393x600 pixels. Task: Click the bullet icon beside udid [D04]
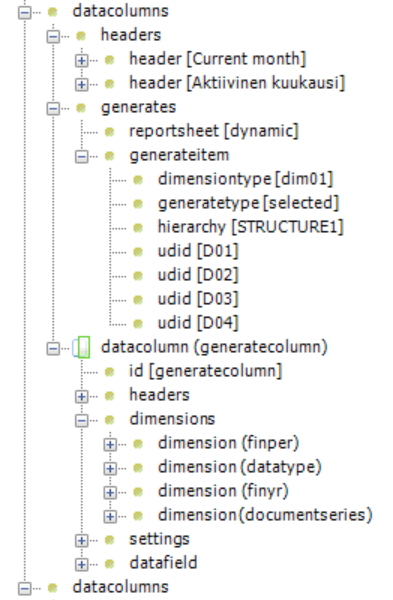(x=138, y=324)
